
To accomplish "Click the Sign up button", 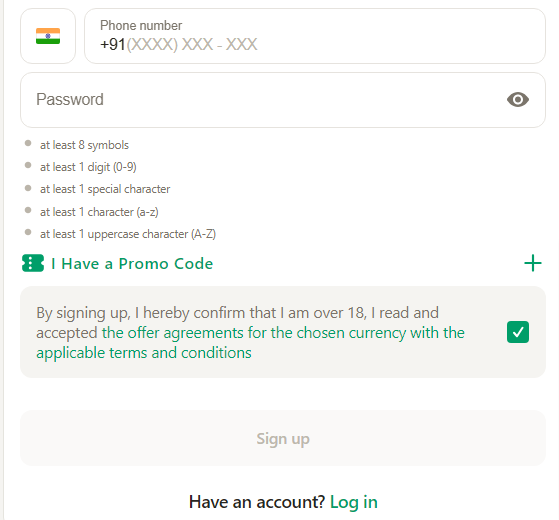I will (x=283, y=438).
